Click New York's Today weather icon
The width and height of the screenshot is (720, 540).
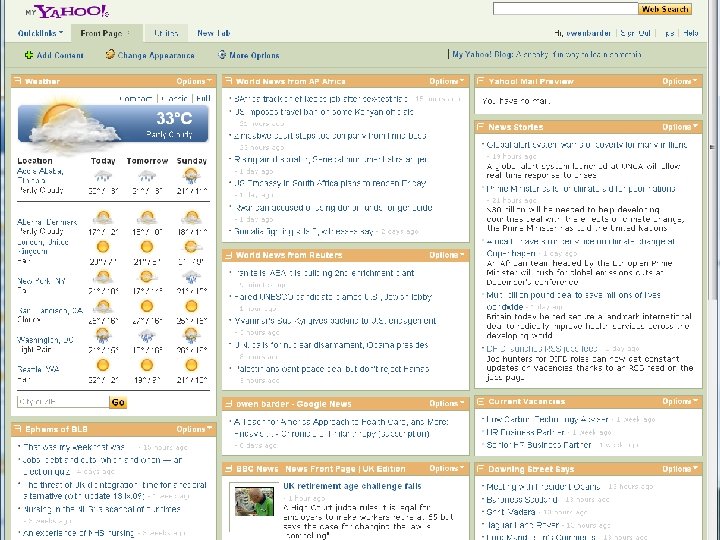click(x=103, y=277)
